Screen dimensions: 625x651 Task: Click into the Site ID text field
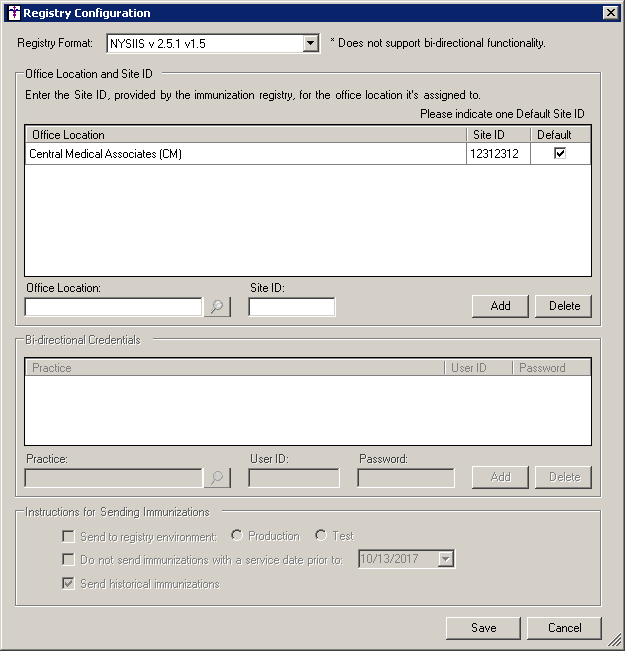pyautogui.click(x=291, y=307)
